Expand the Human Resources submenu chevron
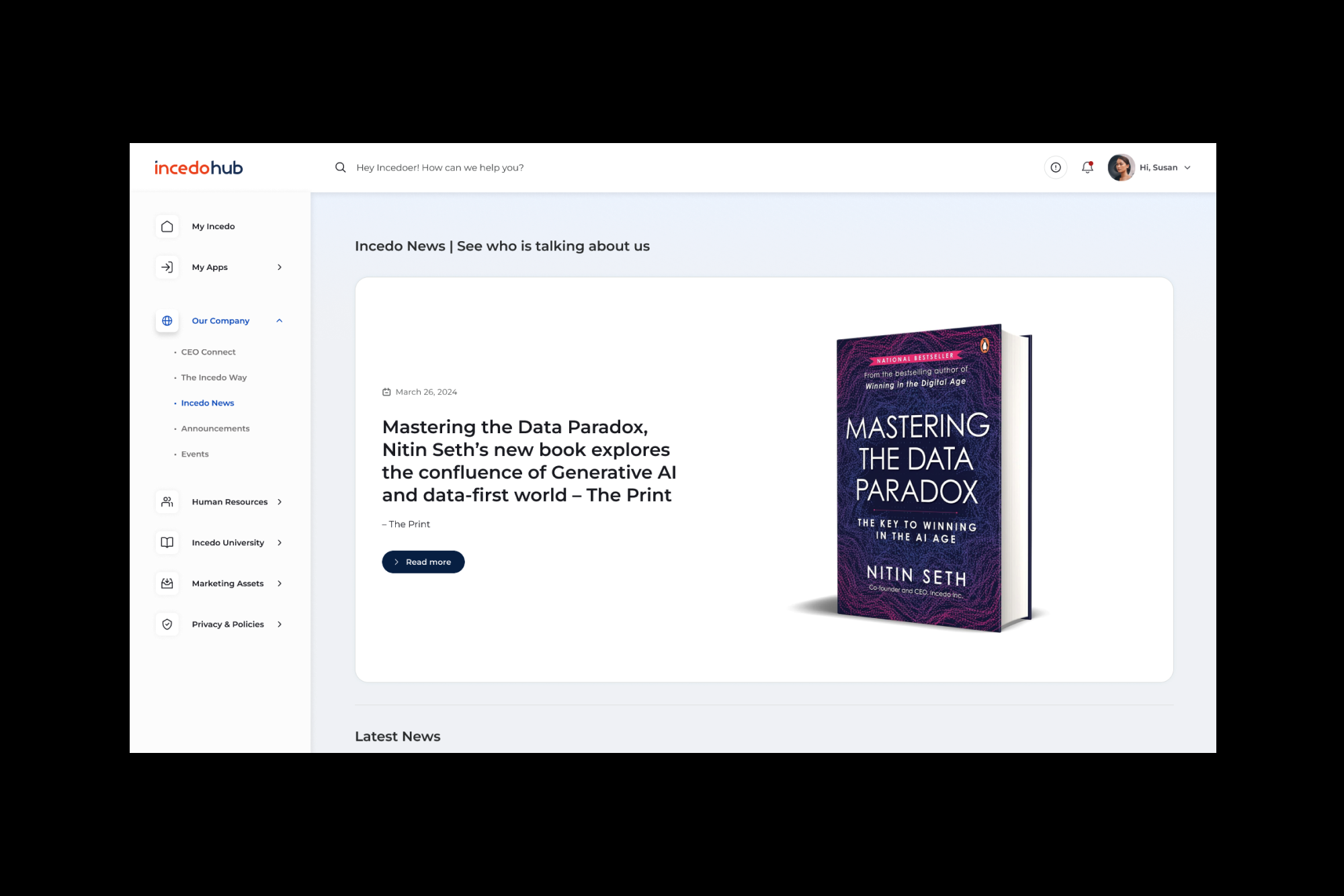Viewport: 1344px width, 896px height. (280, 502)
